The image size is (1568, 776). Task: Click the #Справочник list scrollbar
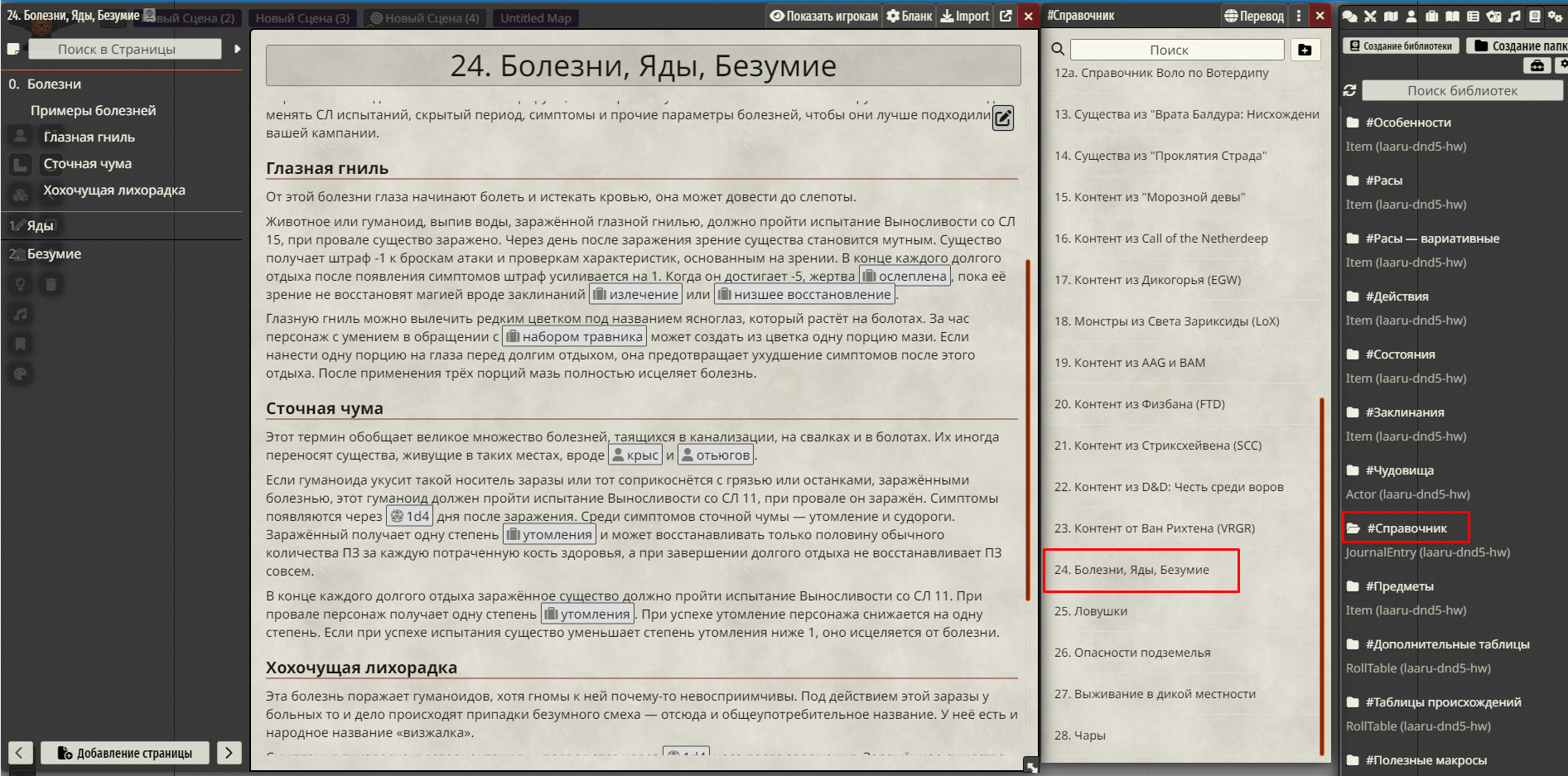1322,576
